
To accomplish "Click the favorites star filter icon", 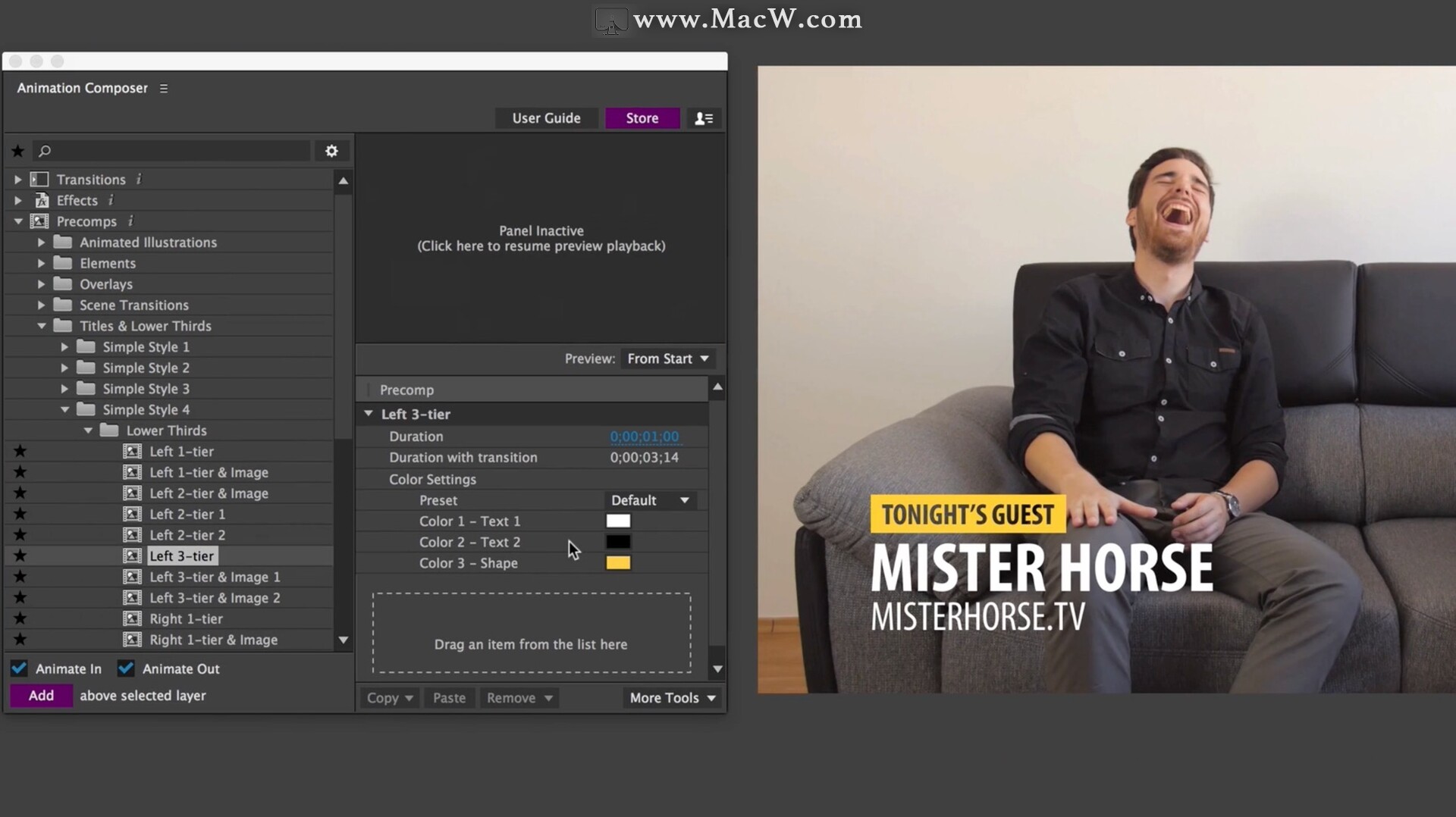I will pos(17,151).
